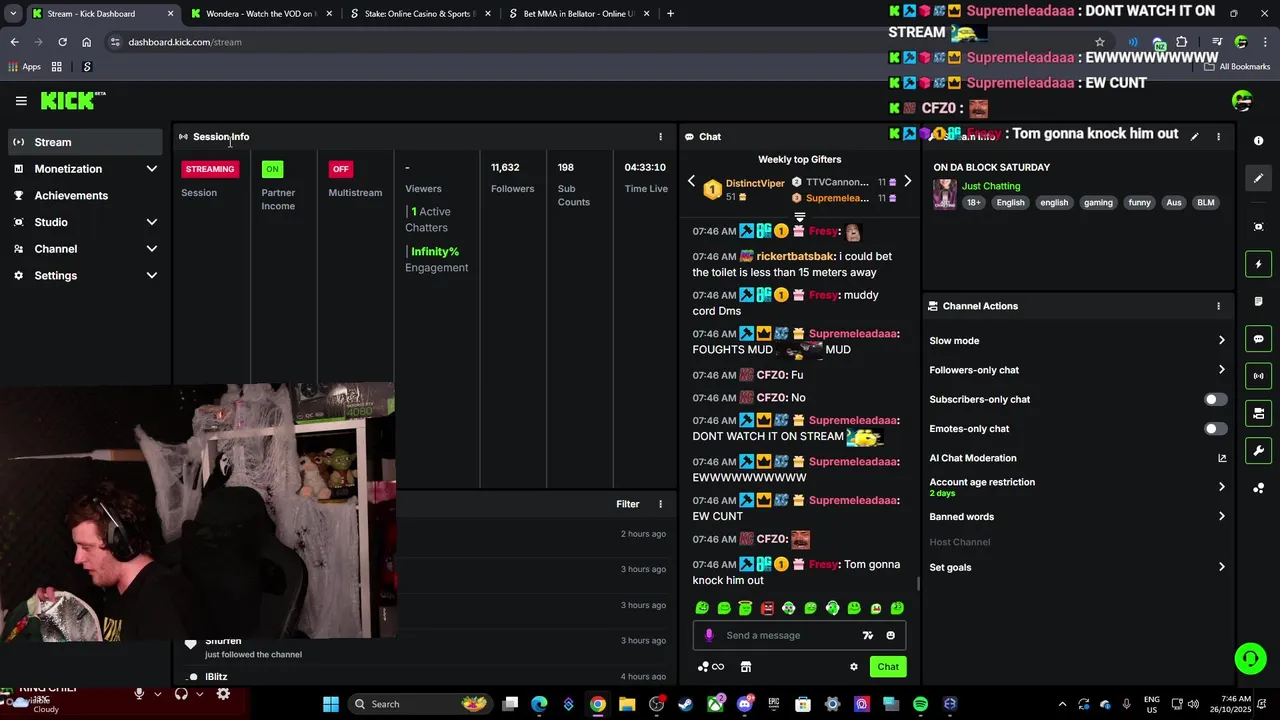
Task: Open the shop storefront icon below chat
Action: pos(745,667)
